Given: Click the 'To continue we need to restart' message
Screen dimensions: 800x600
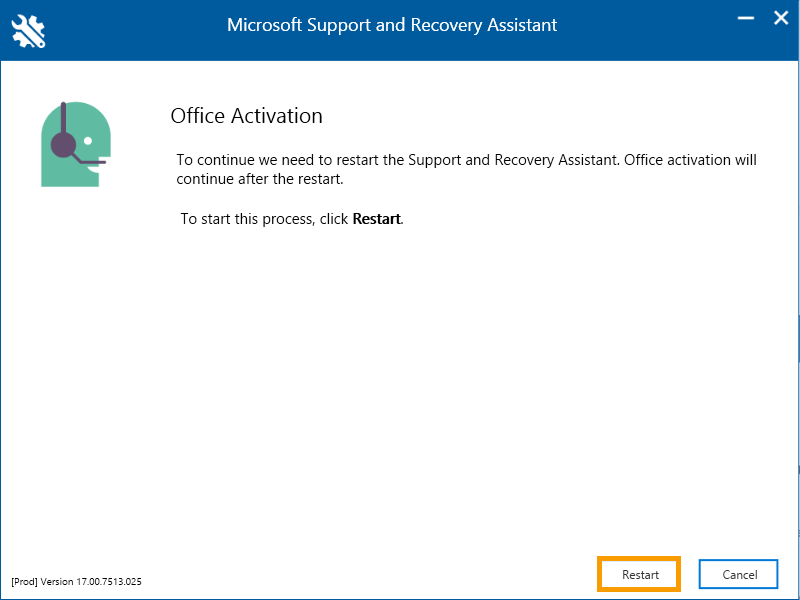Looking at the screenshot, I should tap(466, 169).
